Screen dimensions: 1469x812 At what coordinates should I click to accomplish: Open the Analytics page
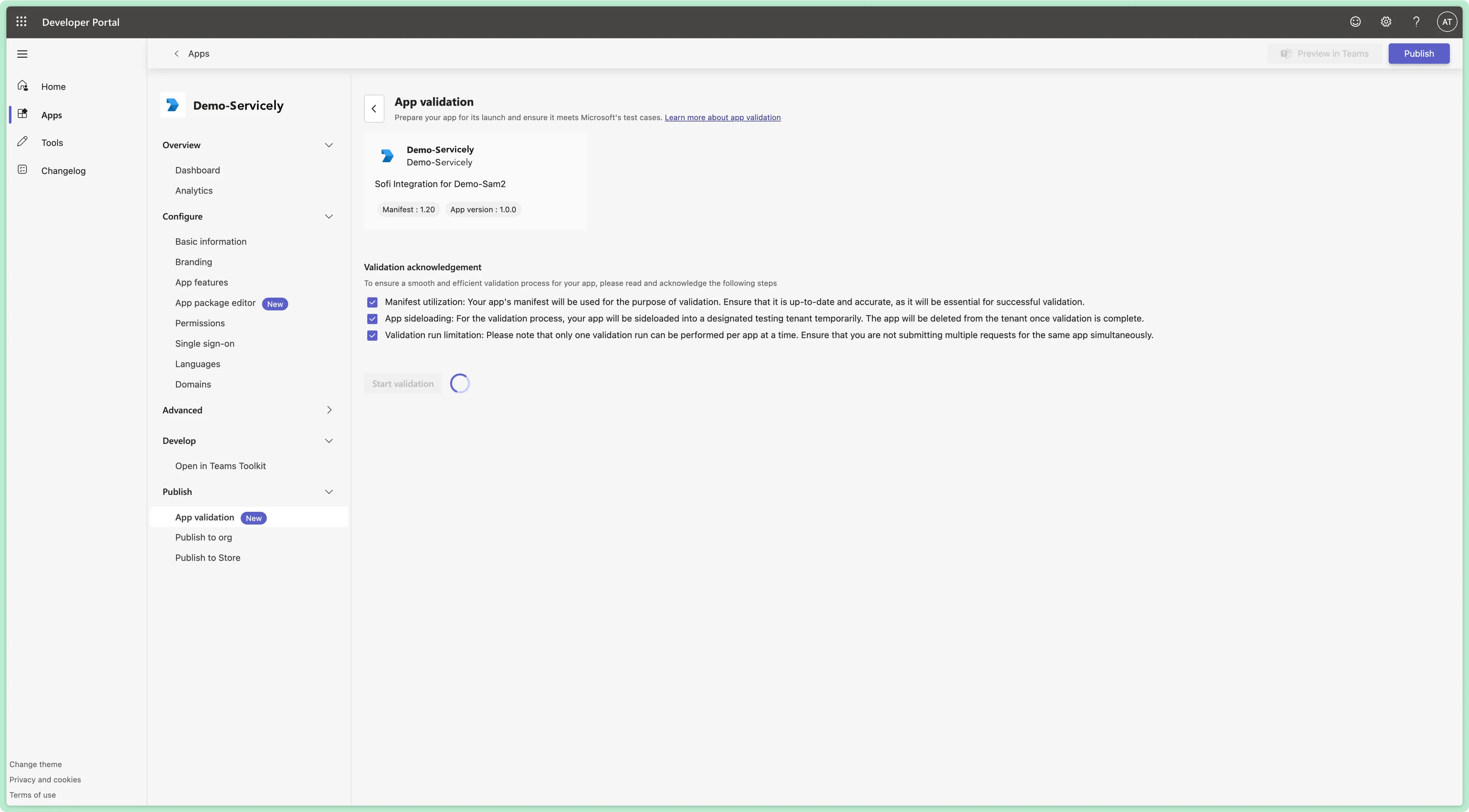coord(194,190)
